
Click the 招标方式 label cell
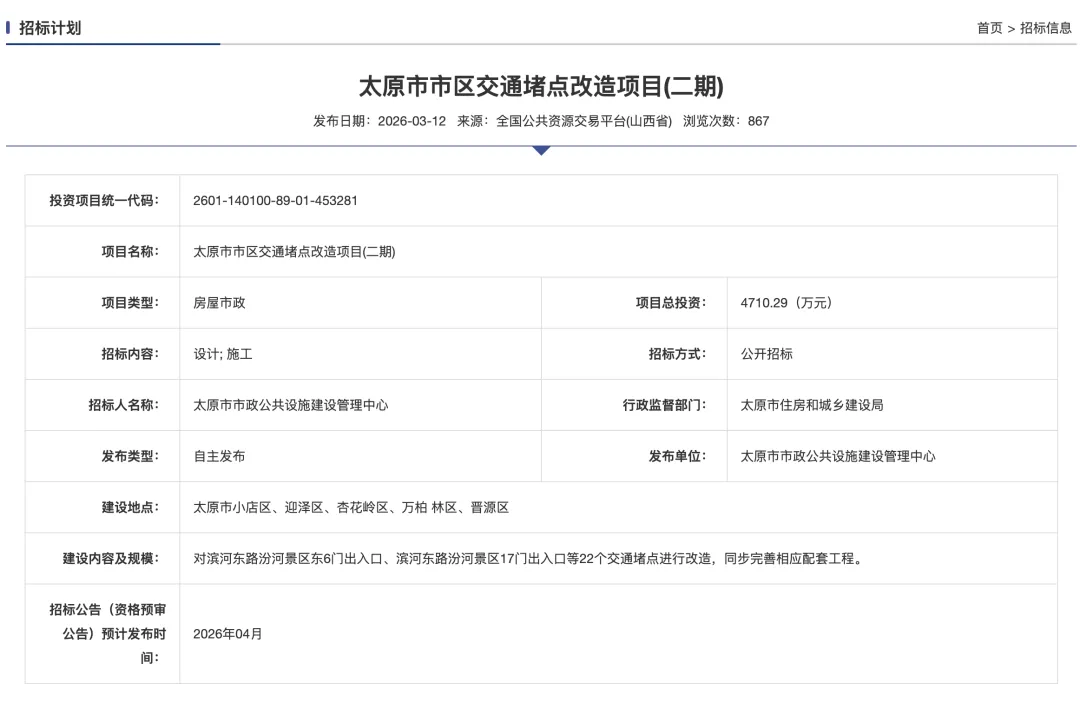tap(634, 354)
